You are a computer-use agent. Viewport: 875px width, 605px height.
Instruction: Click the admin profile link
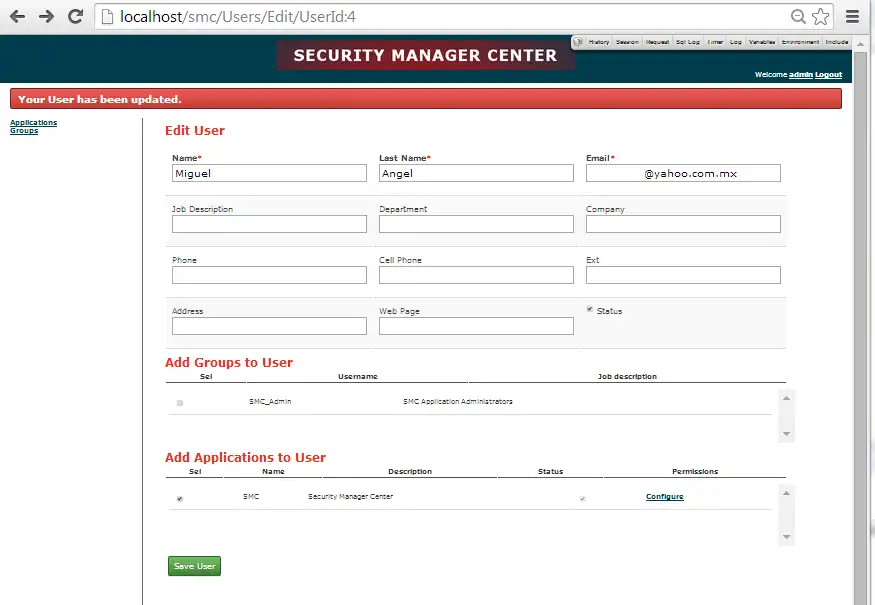click(800, 75)
